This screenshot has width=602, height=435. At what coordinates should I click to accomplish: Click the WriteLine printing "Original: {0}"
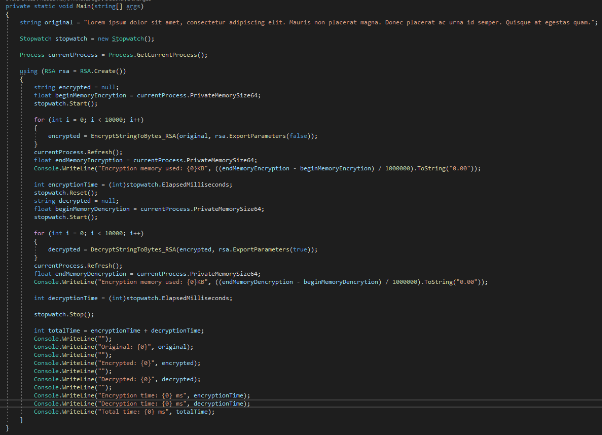[114, 347]
